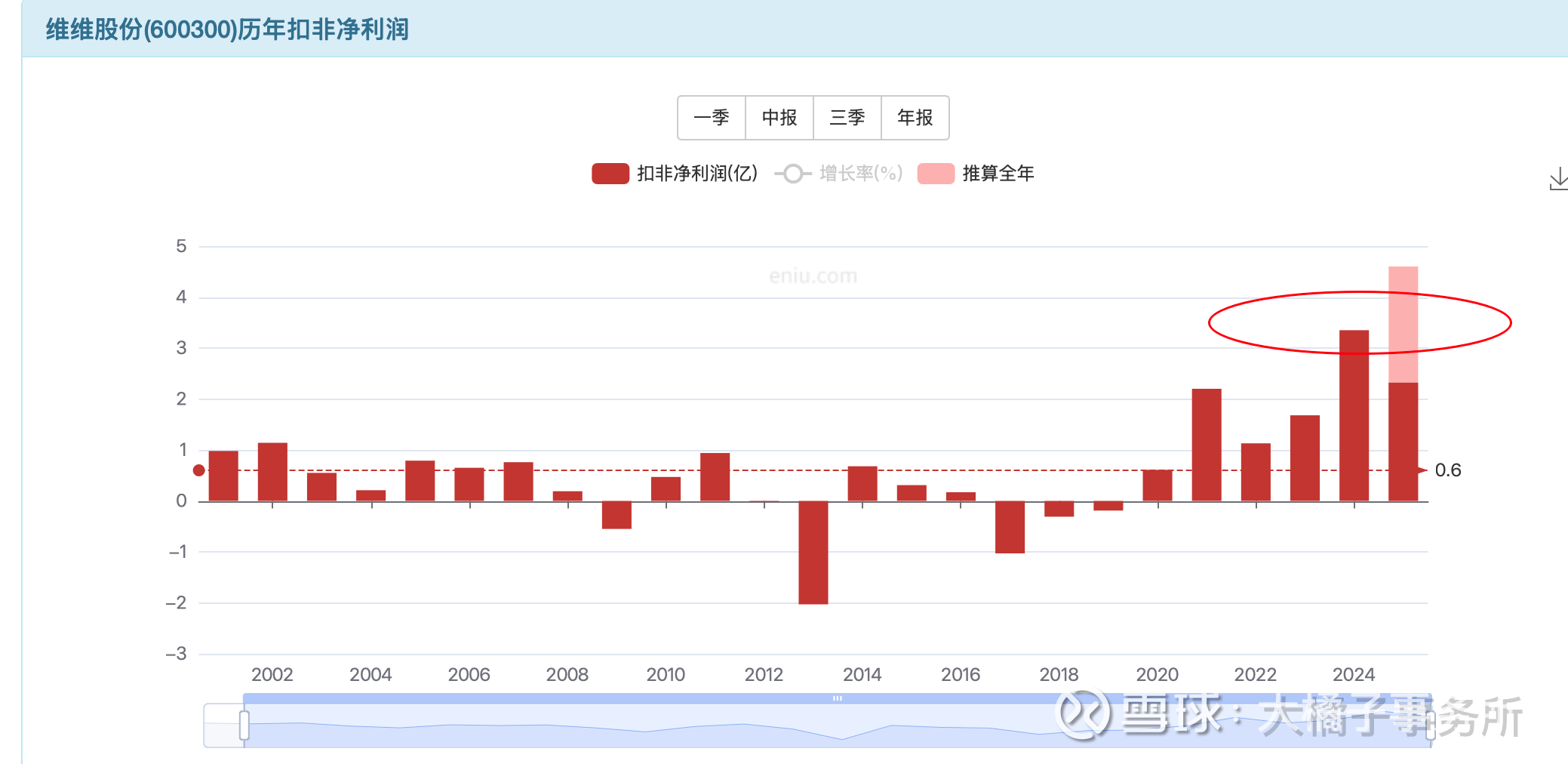Click the 2022 x-axis label

point(1256,674)
